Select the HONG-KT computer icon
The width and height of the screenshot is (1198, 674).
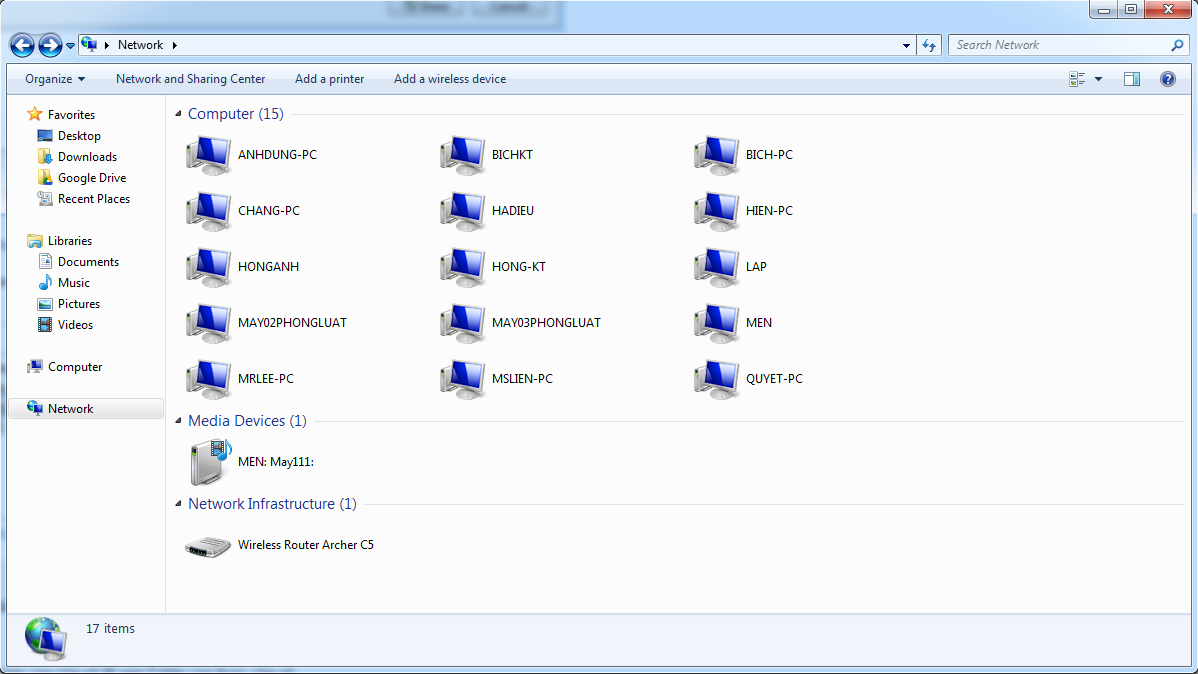(x=462, y=267)
